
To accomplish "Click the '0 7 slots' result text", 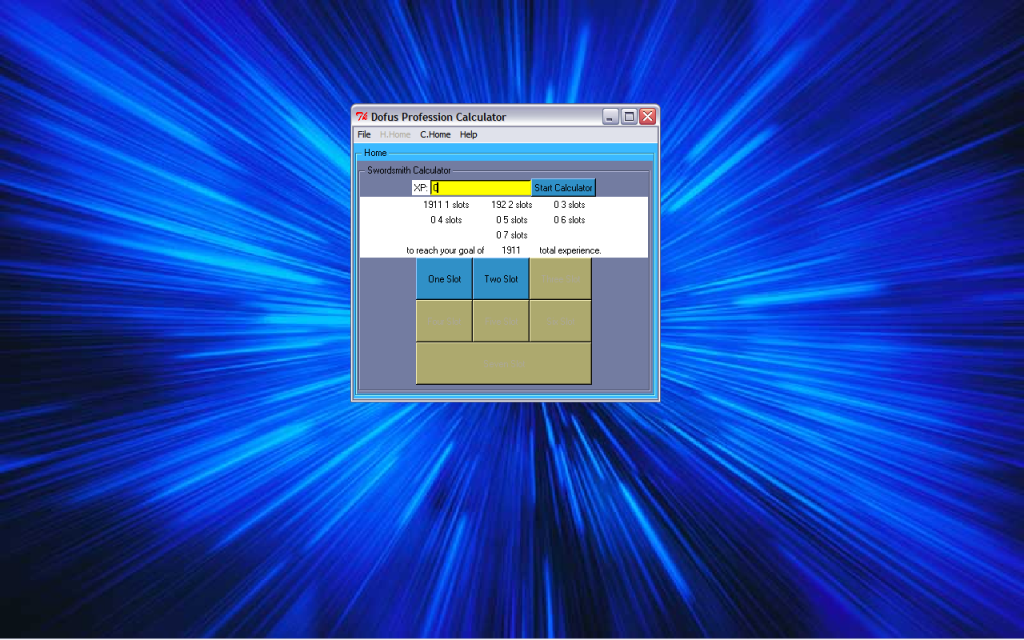I will 511,235.
